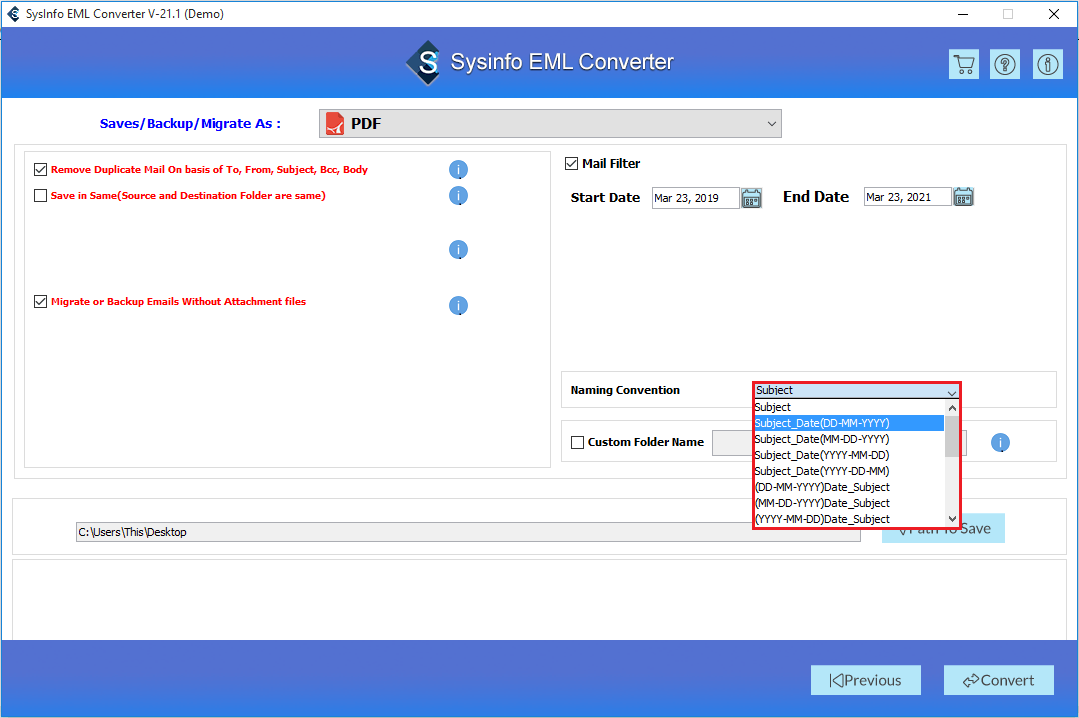The image size is (1079, 718).
Task: Show info for Save in Same option
Action: (x=458, y=196)
